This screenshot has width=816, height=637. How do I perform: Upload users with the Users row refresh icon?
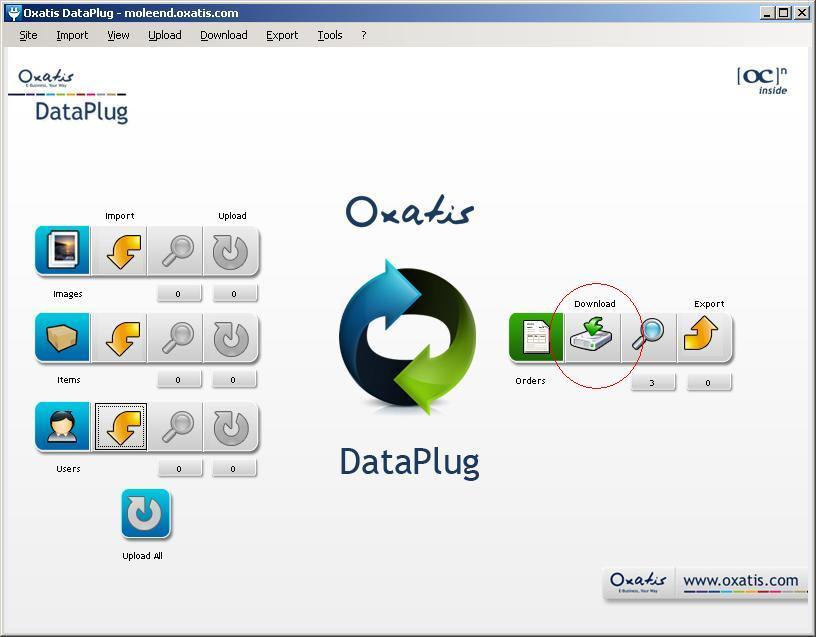click(x=231, y=426)
